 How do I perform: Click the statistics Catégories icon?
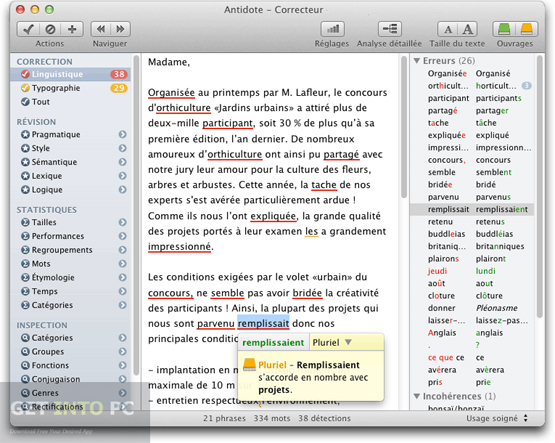[x=25, y=305]
